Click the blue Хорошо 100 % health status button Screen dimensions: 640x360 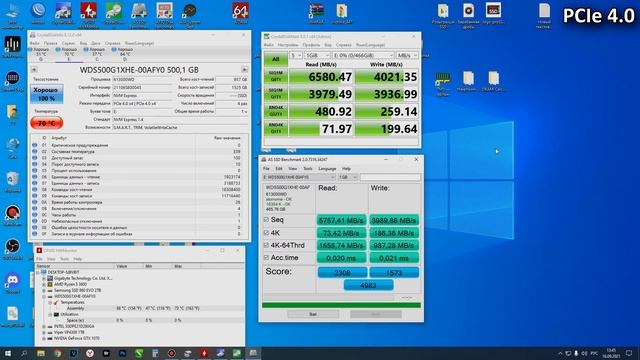click(x=47, y=94)
